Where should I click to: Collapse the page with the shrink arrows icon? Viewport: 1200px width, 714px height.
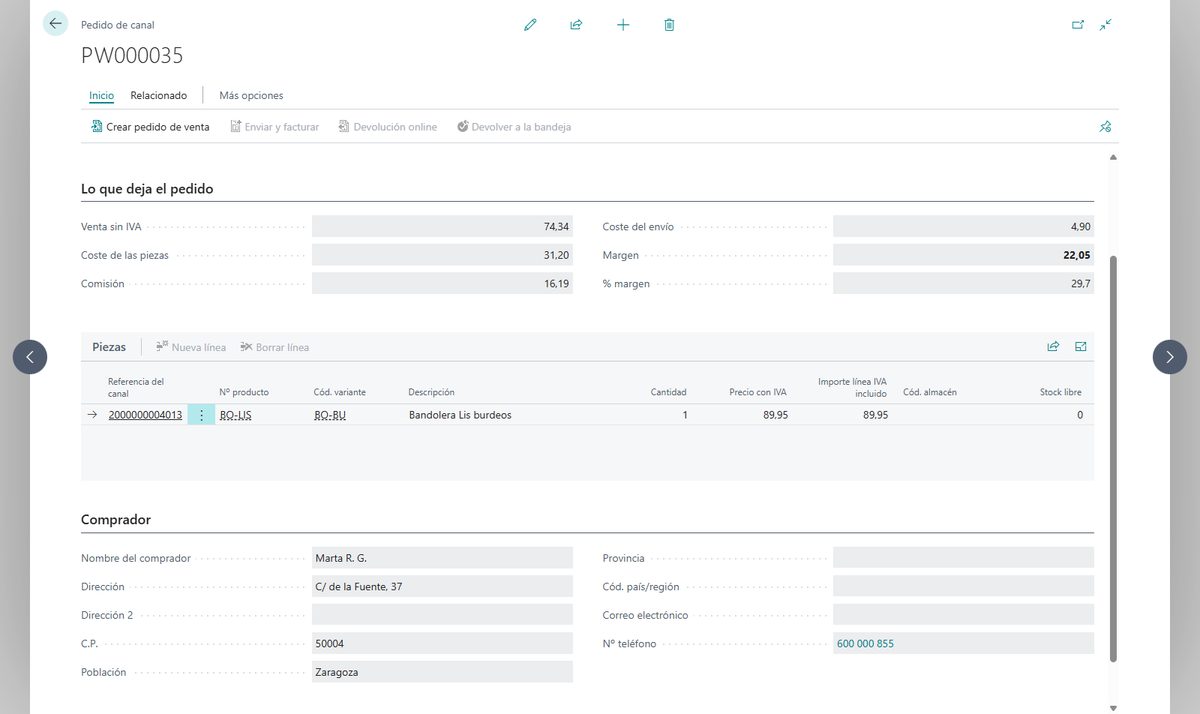(x=1105, y=25)
